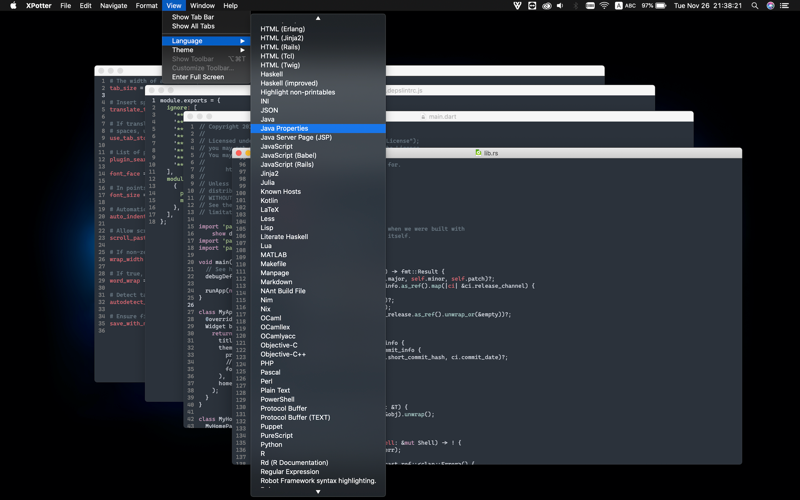This screenshot has height=500, width=800.
Task: Select HTML (Twig) language
Action: click(x=318, y=65)
